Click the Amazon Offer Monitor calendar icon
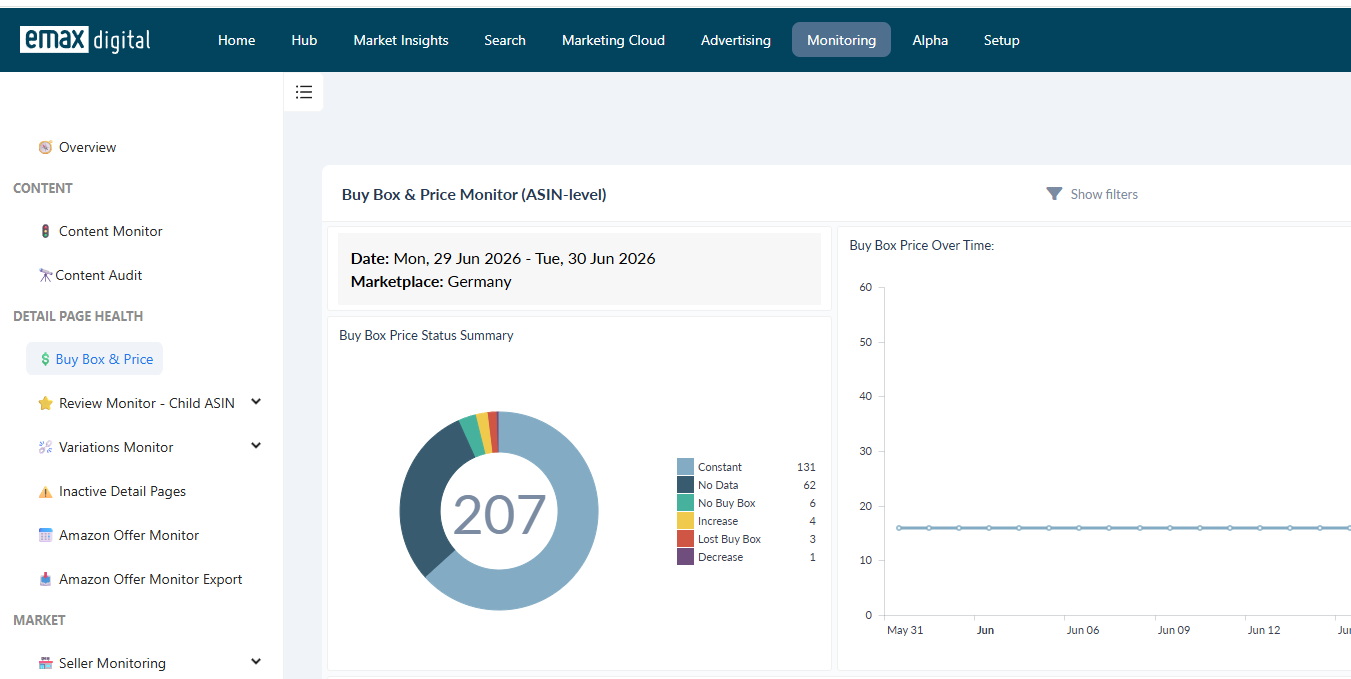Image resolution: width=1351 pixels, height=679 pixels. coord(45,535)
